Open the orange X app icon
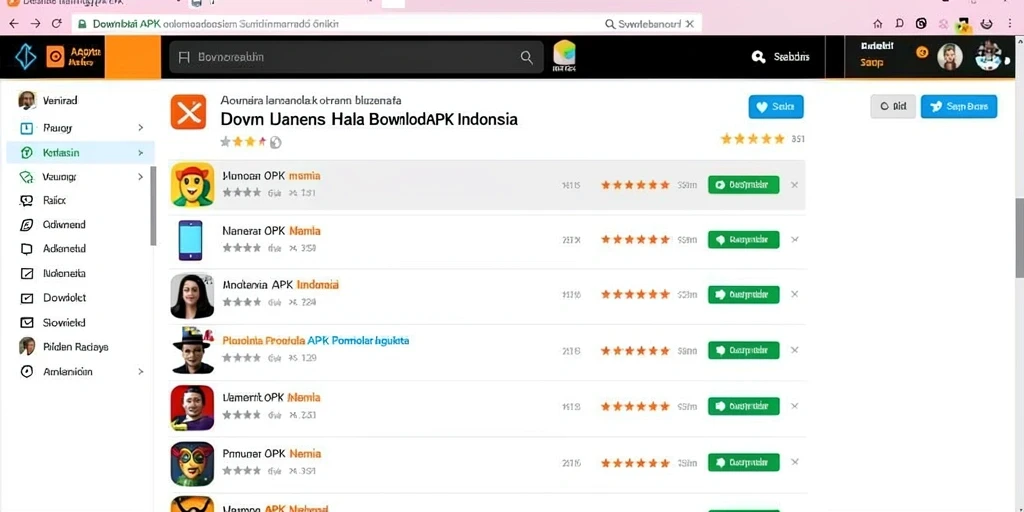The height and width of the screenshot is (512, 1024). pyautogui.click(x=188, y=112)
